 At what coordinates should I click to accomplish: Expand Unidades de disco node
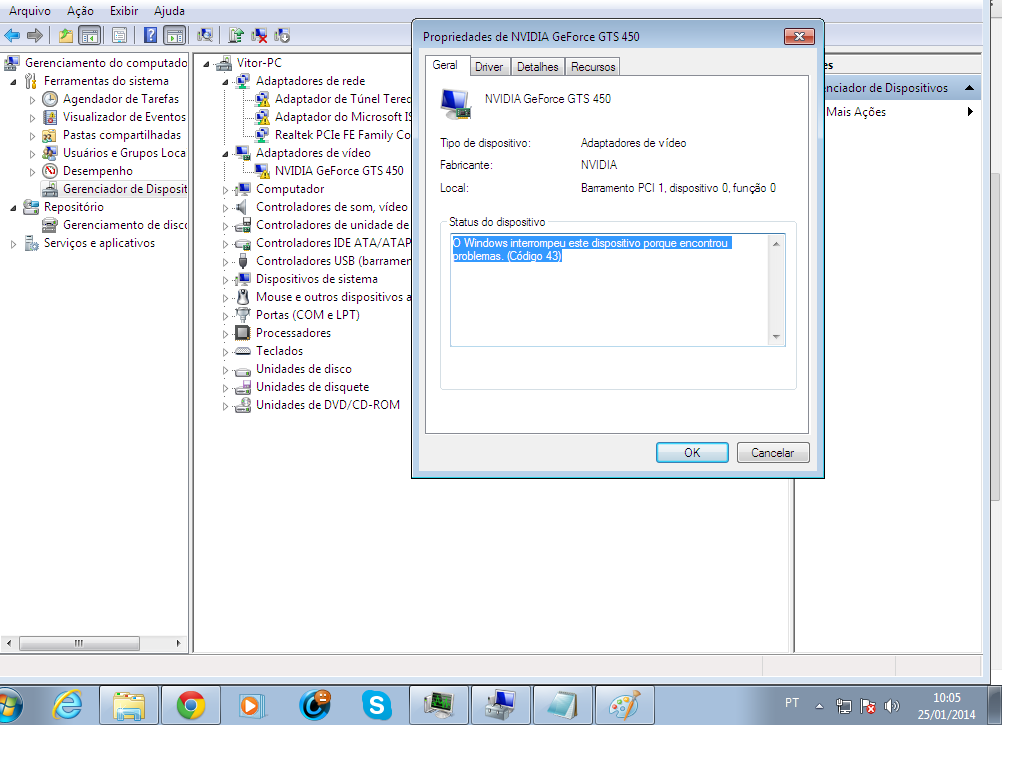[x=225, y=370]
